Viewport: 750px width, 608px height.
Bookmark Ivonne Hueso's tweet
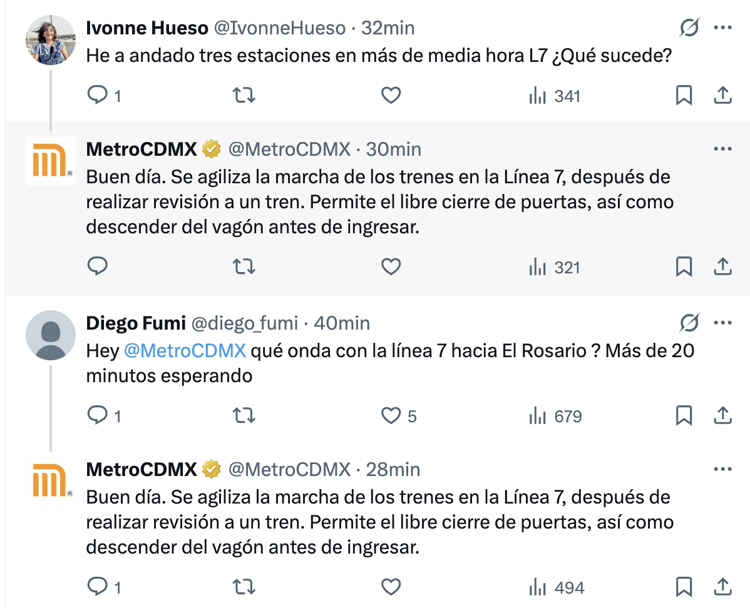(684, 96)
